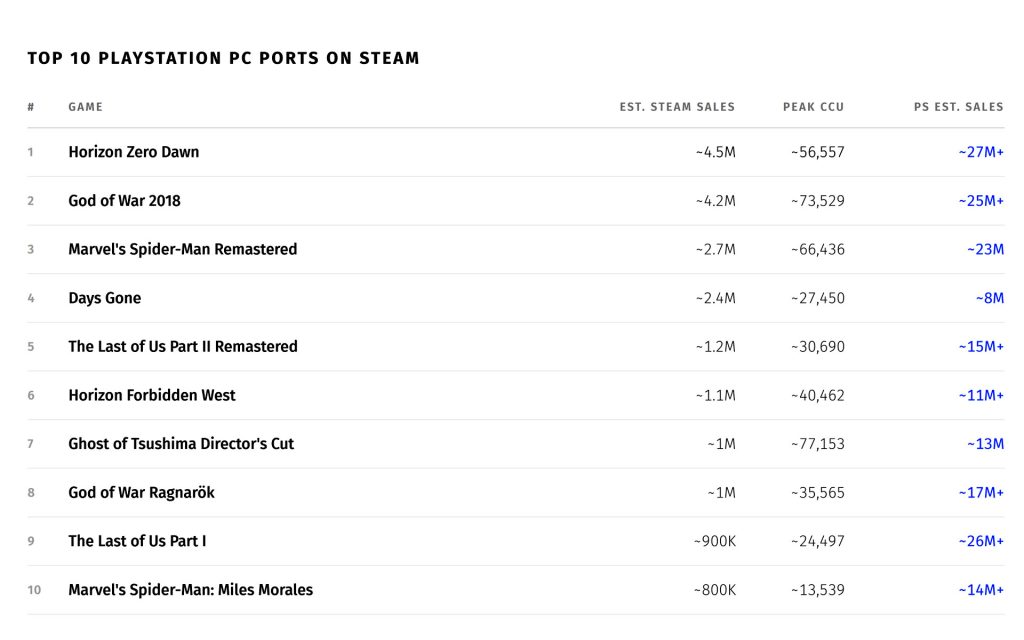The image size is (1024, 640).
Task: Click the Marvel's Spider-Man Remastered game name
Action: coord(182,249)
